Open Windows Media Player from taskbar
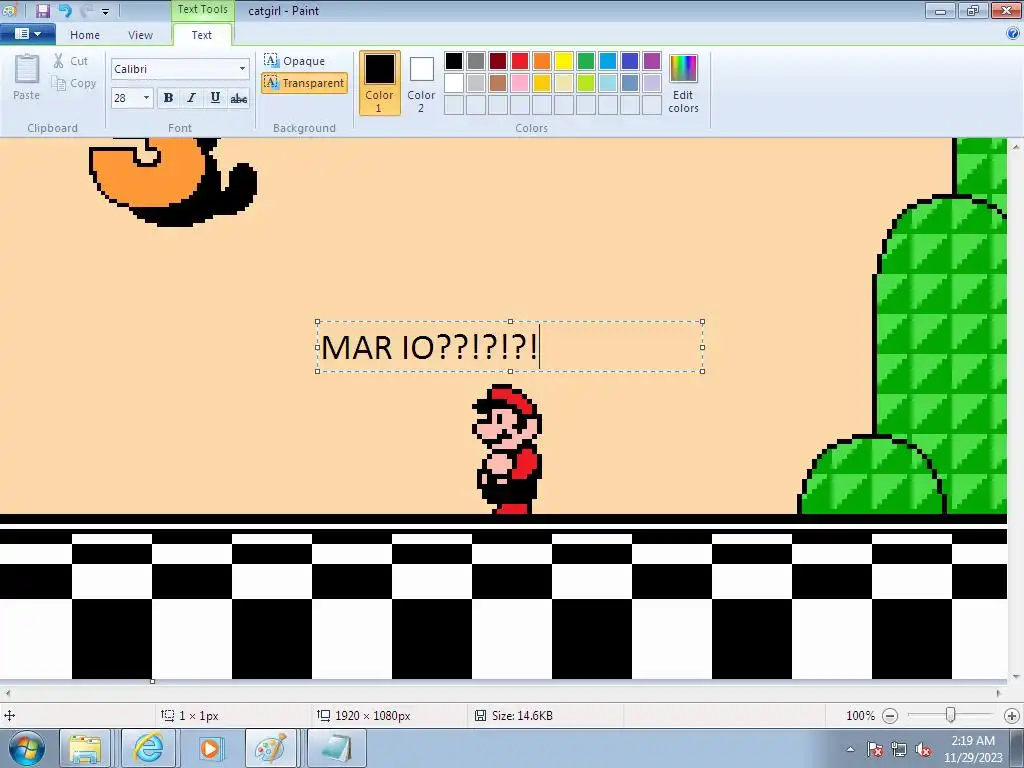 tap(210, 748)
